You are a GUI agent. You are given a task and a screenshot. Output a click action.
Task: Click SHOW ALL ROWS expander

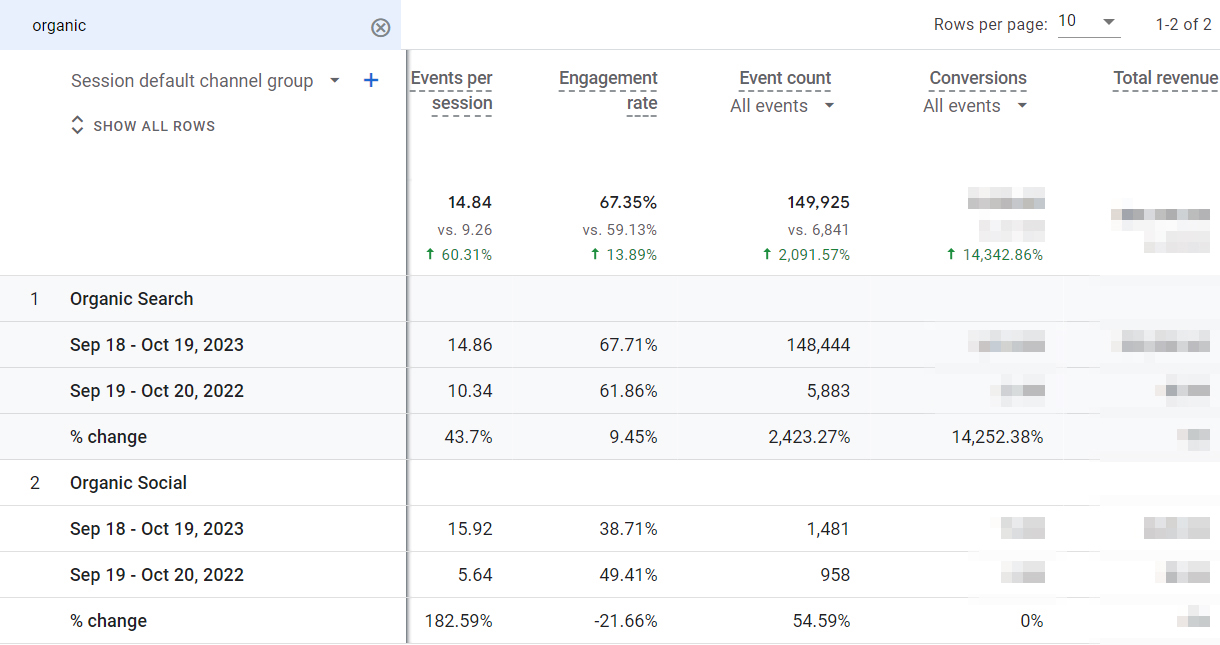[154, 126]
